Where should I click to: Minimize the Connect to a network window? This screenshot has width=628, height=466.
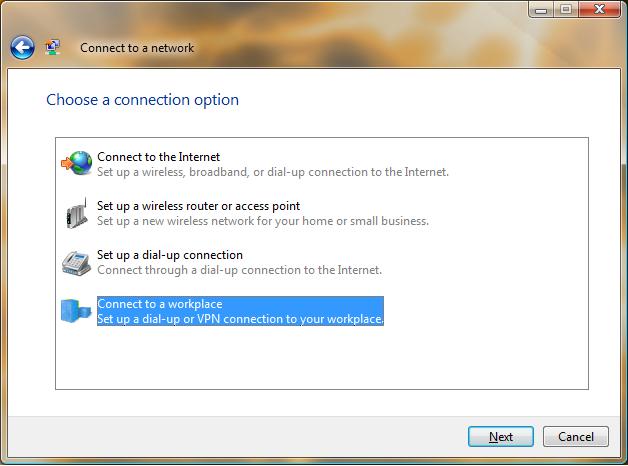(541, 9)
